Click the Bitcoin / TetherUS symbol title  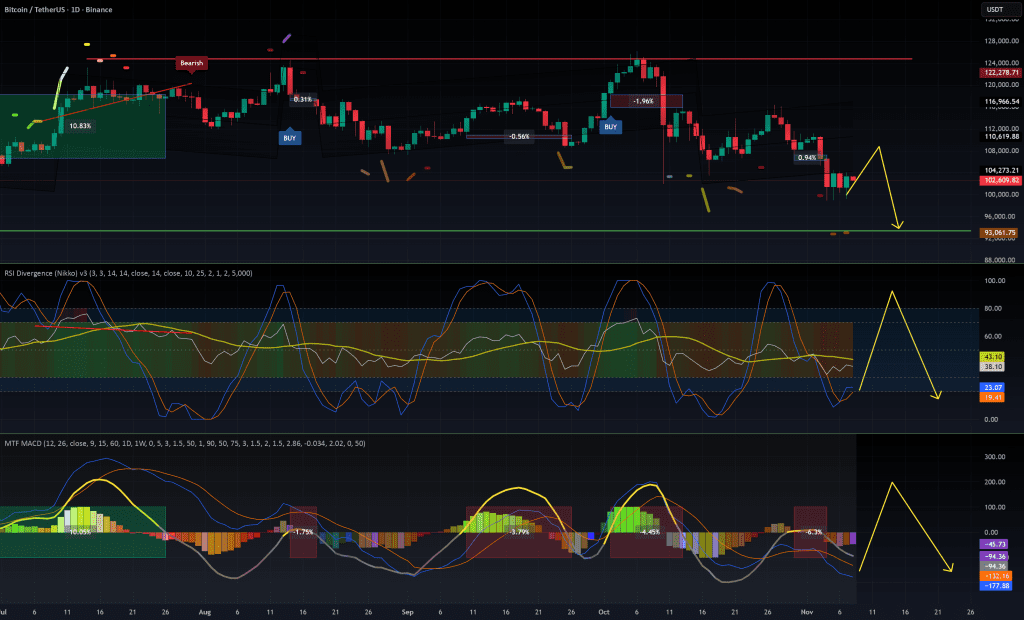[45, 9]
